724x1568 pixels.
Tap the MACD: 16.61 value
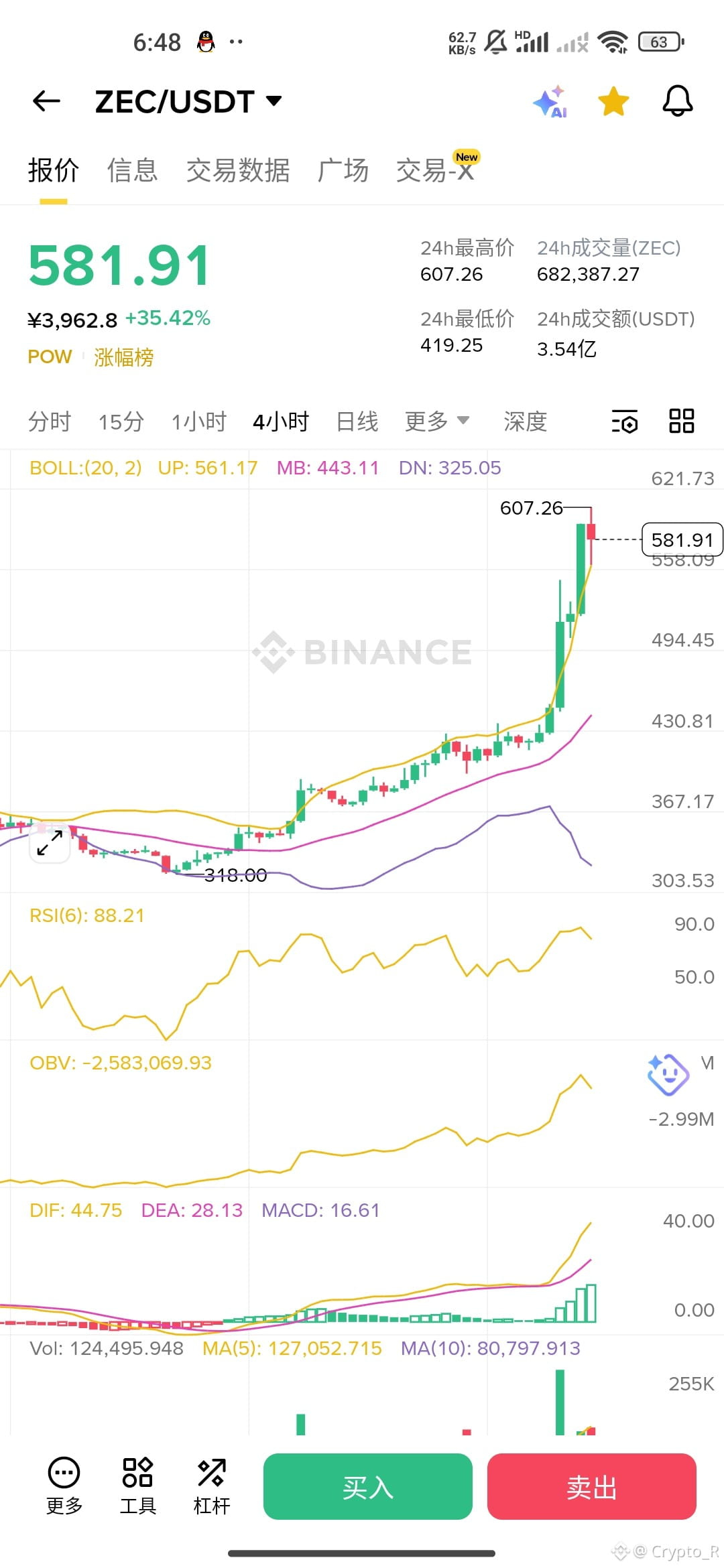[320, 1210]
